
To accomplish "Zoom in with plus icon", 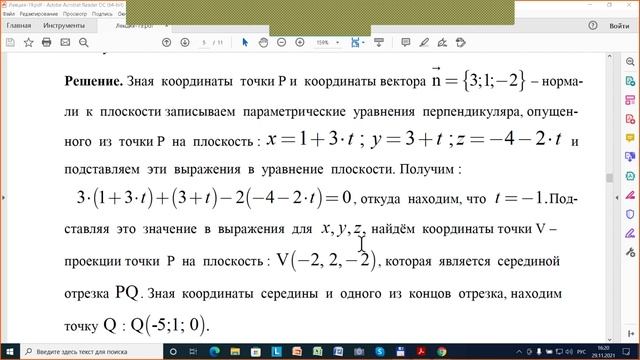I will coord(300,42).
